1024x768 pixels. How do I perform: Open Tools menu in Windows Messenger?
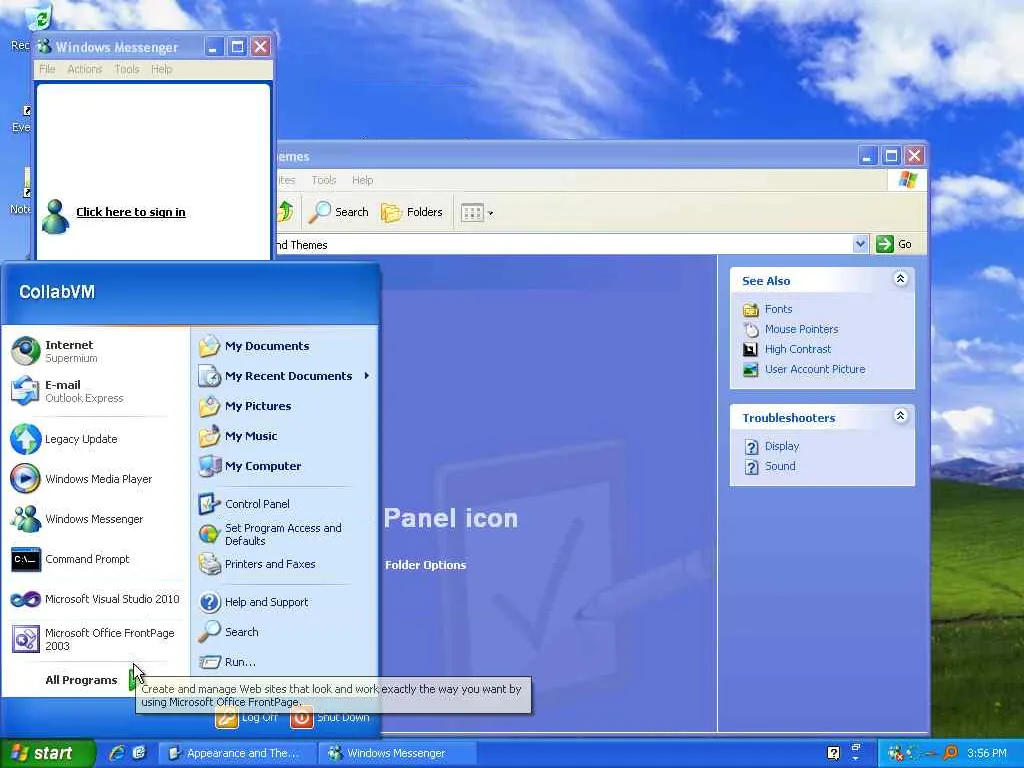[x=127, y=69]
